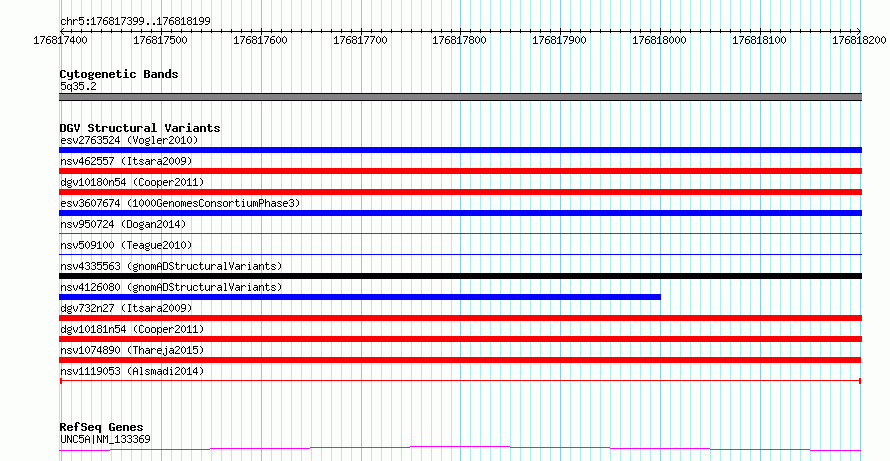
Task: Select the red nsv1074890 feature bar
Action: click(460, 360)
